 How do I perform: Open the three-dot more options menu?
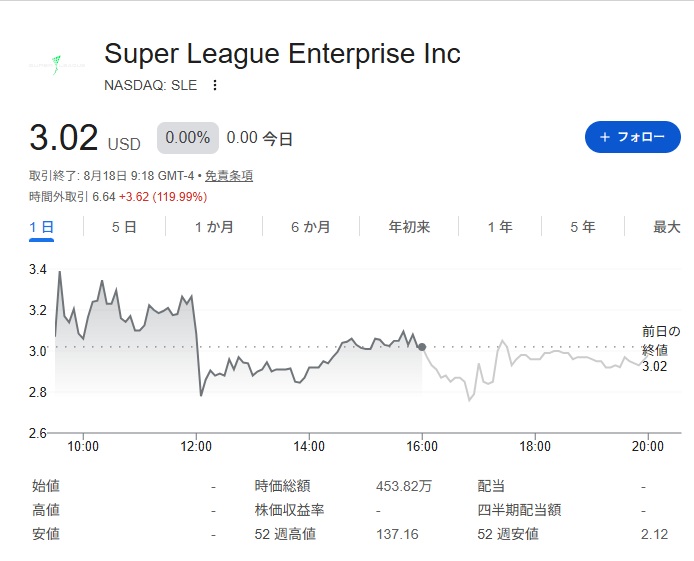(x=215, y=85)
